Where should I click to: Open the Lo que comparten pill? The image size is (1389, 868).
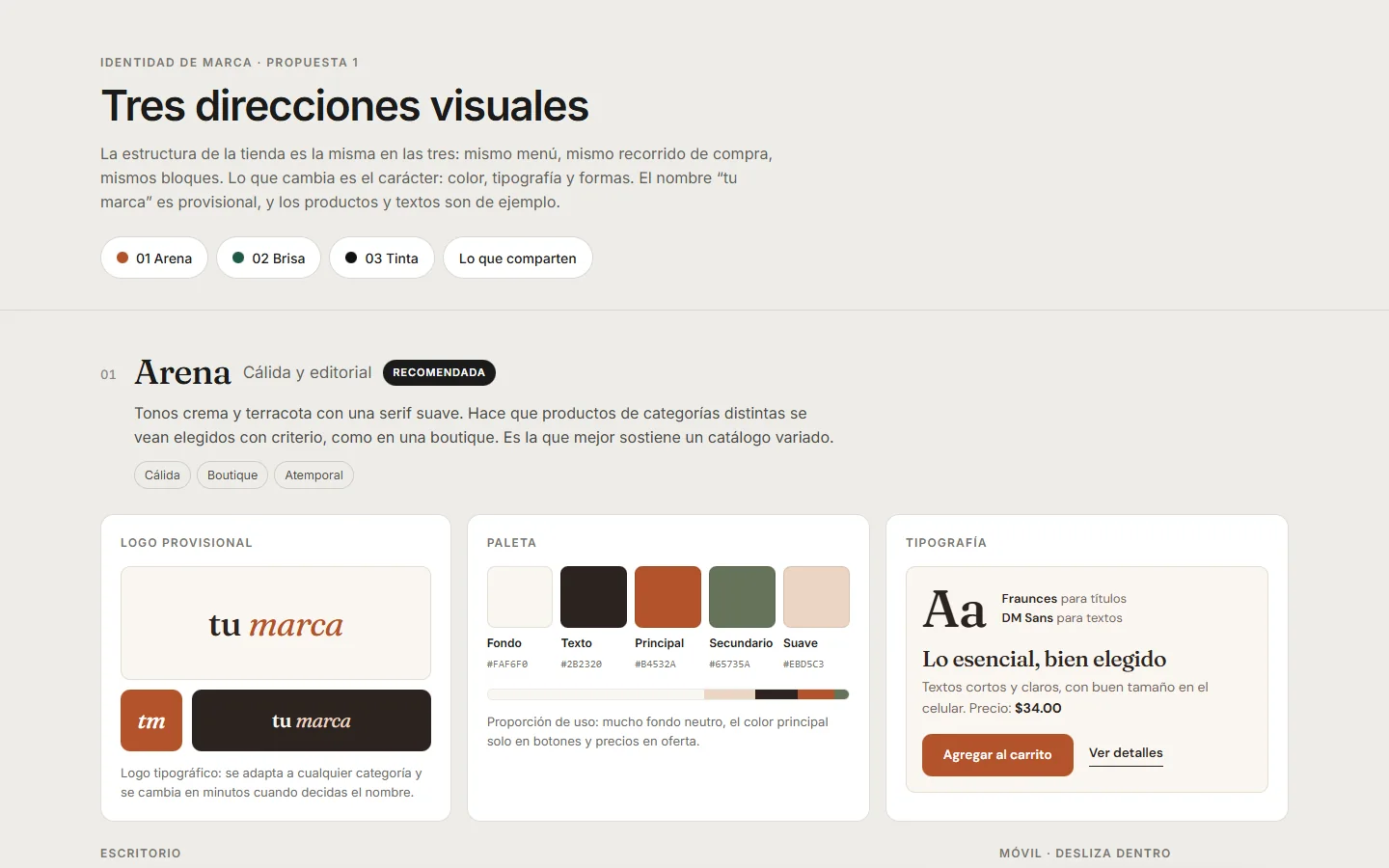point(518,258)
